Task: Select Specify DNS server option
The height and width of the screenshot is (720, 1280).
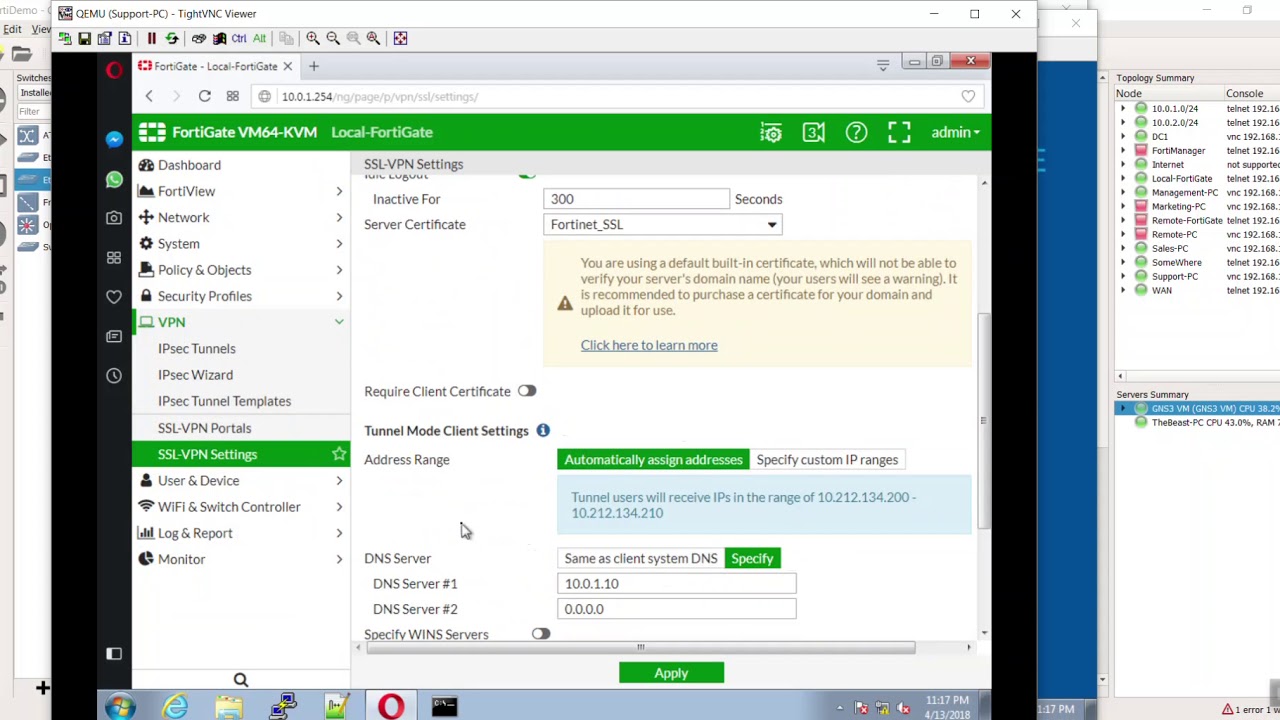Action: pyautogui.click(x=752, y=558)
